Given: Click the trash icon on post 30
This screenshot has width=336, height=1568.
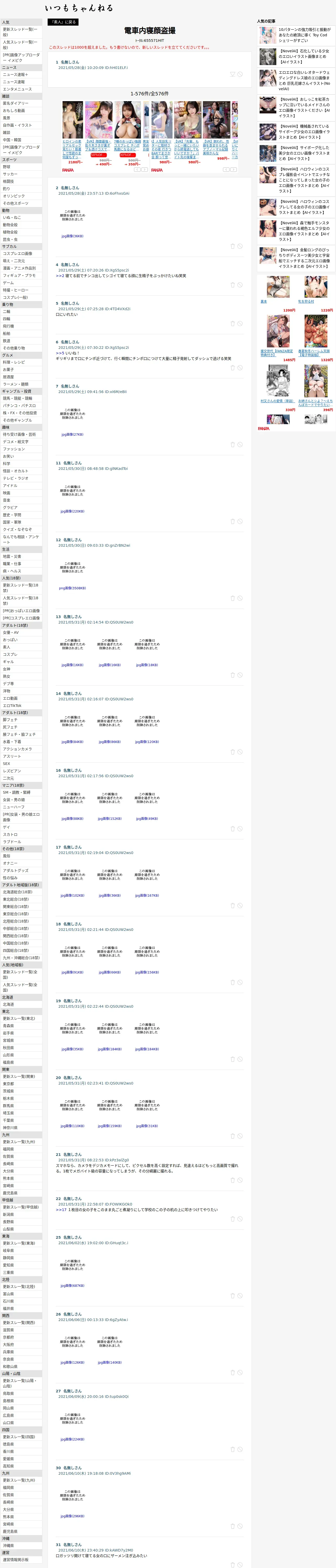Looking at the screenshot, I should (232, 1526).
